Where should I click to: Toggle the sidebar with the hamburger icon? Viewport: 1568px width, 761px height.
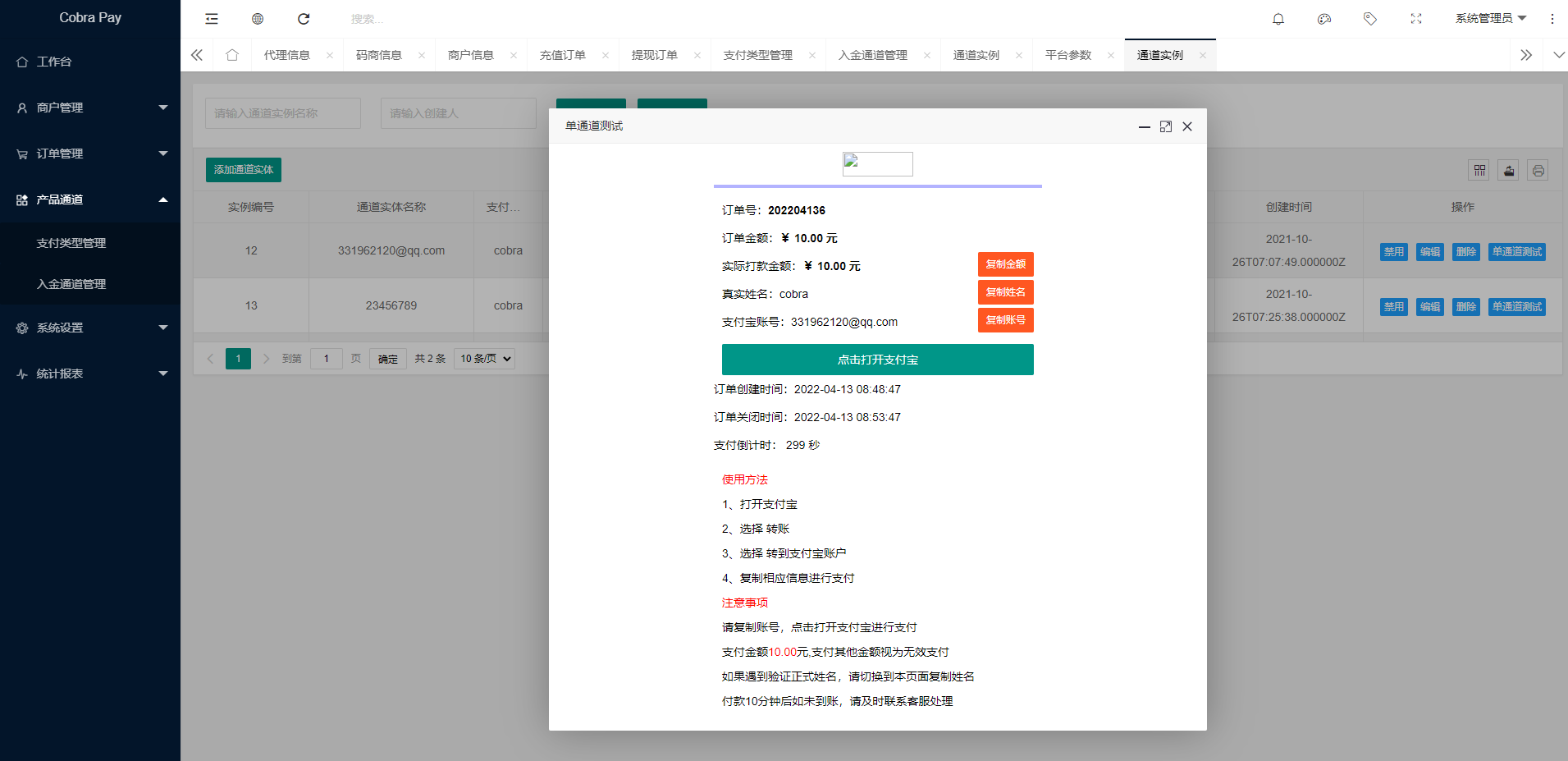click(211, 18)
